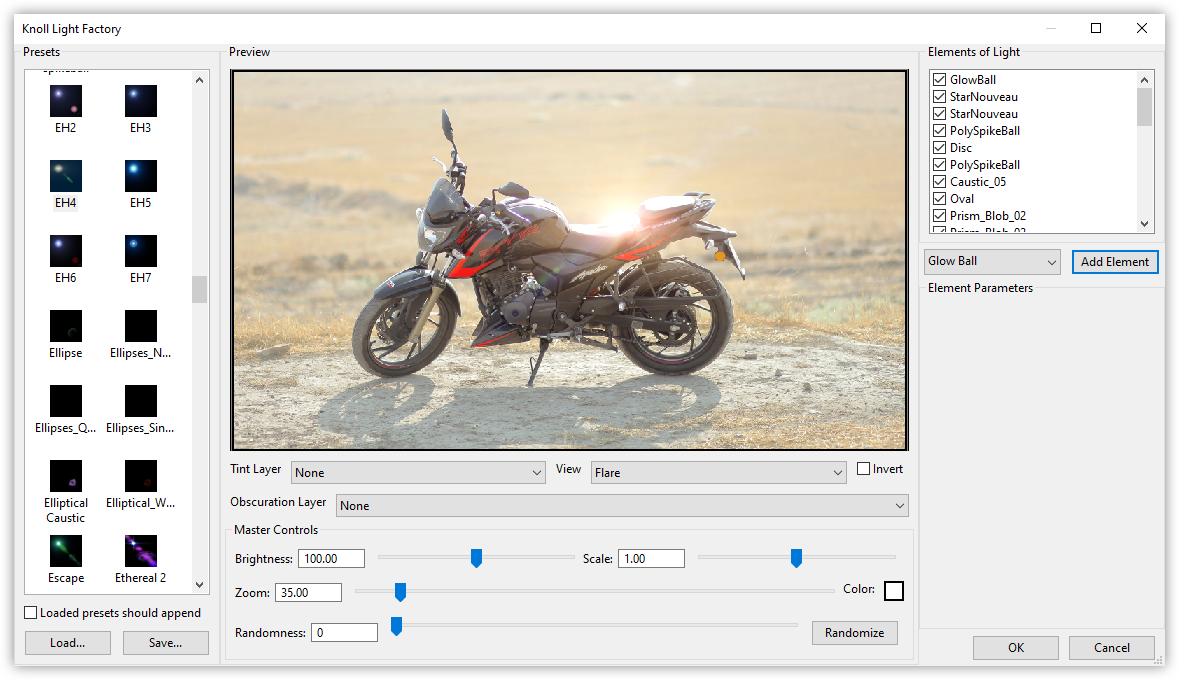Select the Ellipse preset thumbnail
This screenshot has width=1179, height=680.
point(65,326)
